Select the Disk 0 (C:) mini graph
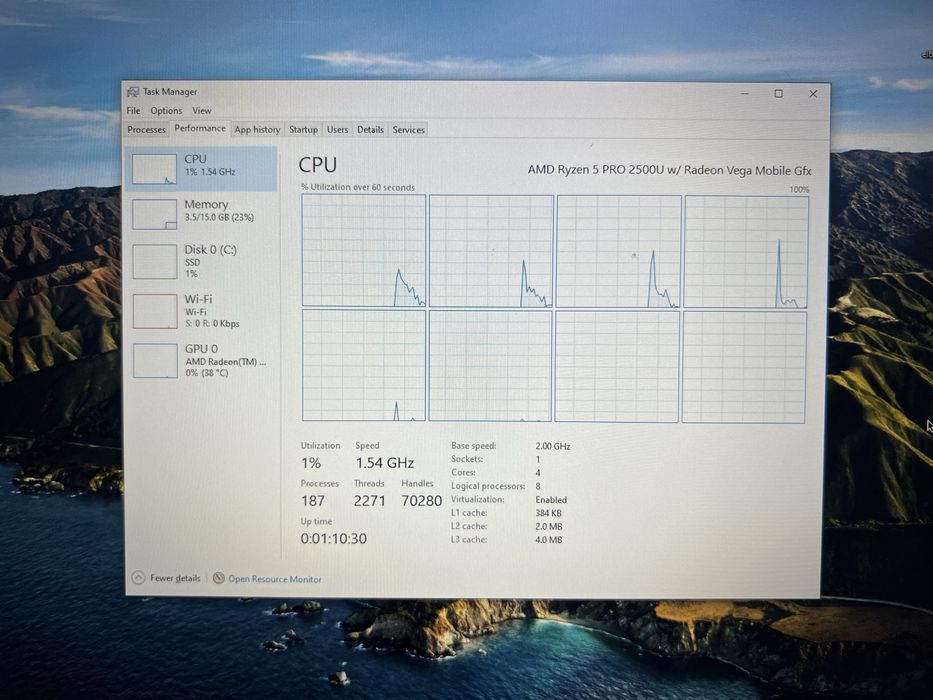The image size is (933, 700). 155,261
